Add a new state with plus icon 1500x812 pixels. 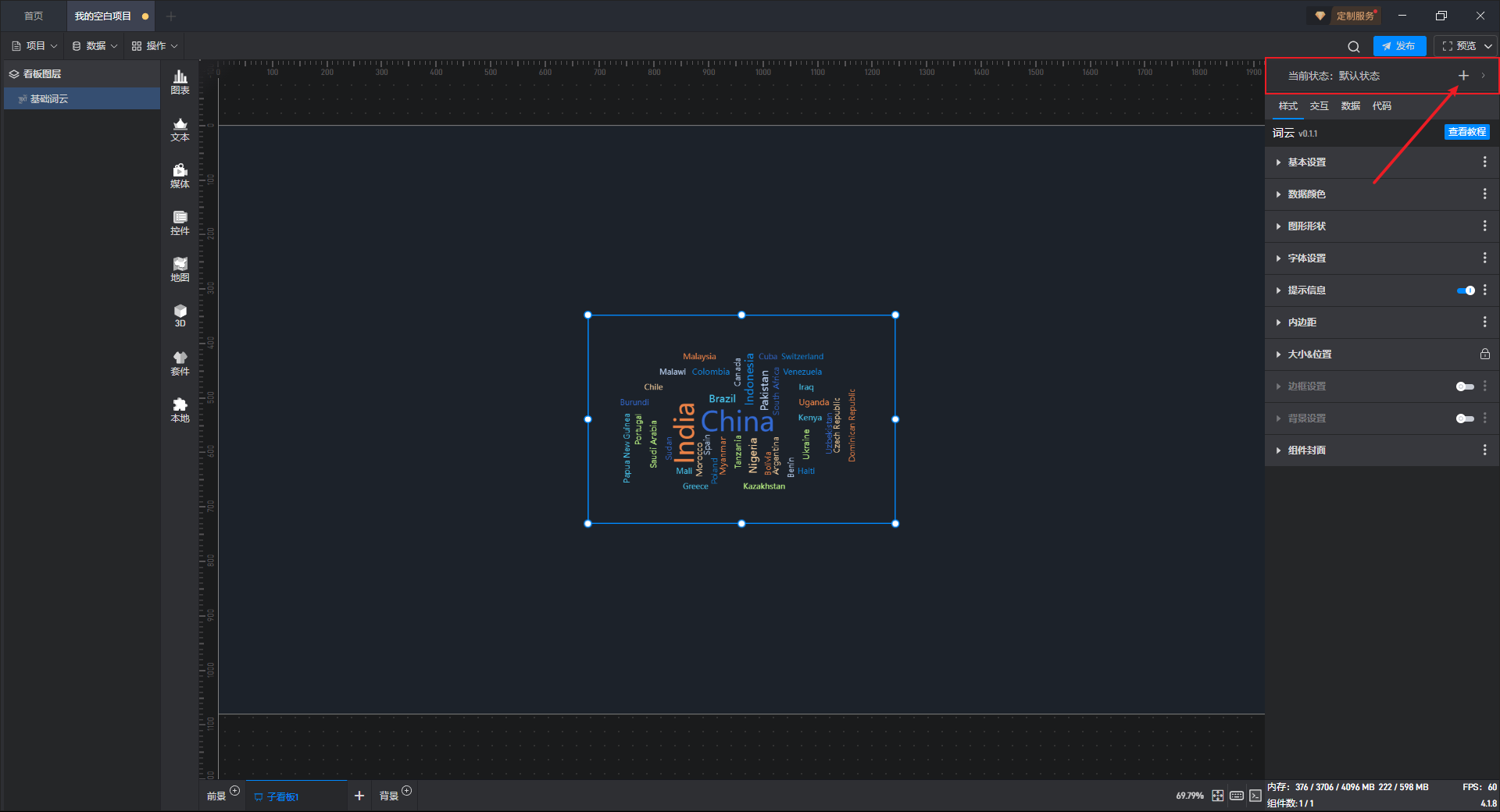[x=1463, y=76]
